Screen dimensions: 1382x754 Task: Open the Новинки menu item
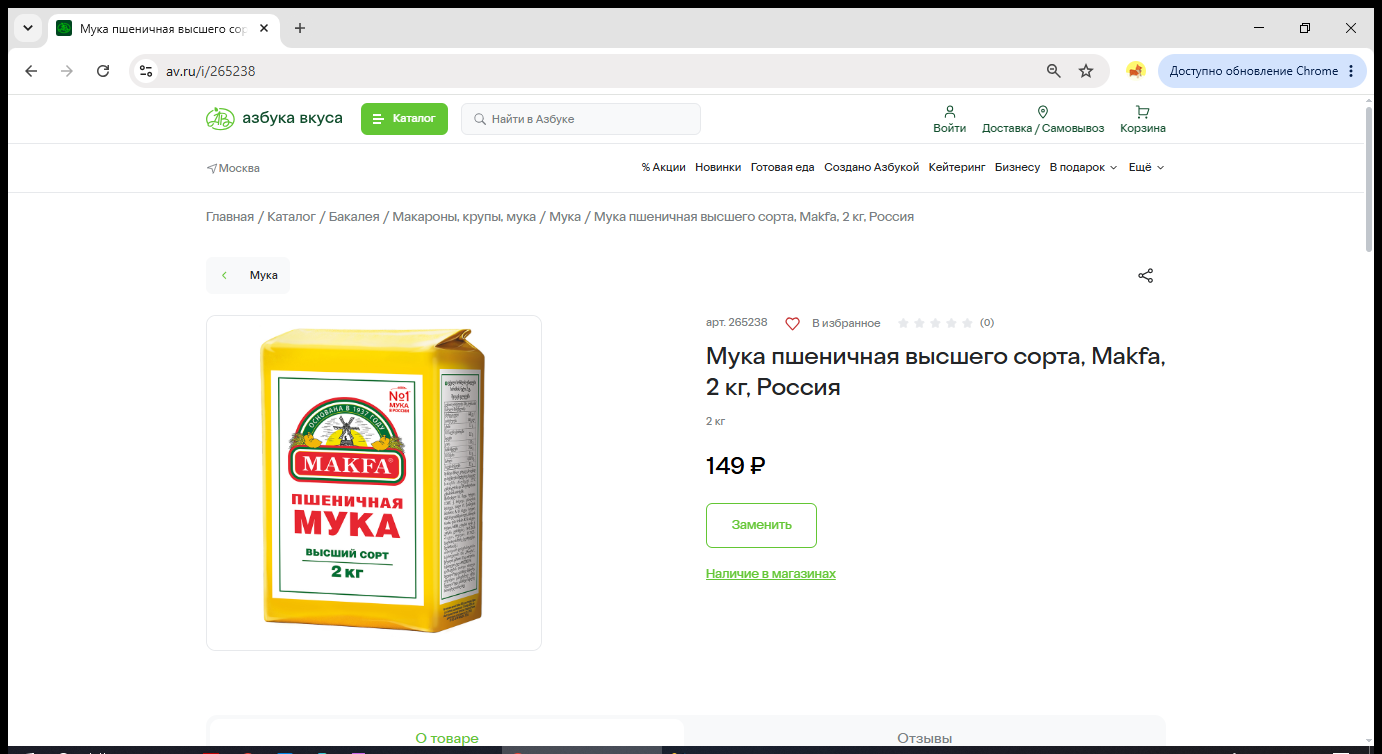(718, 167)
